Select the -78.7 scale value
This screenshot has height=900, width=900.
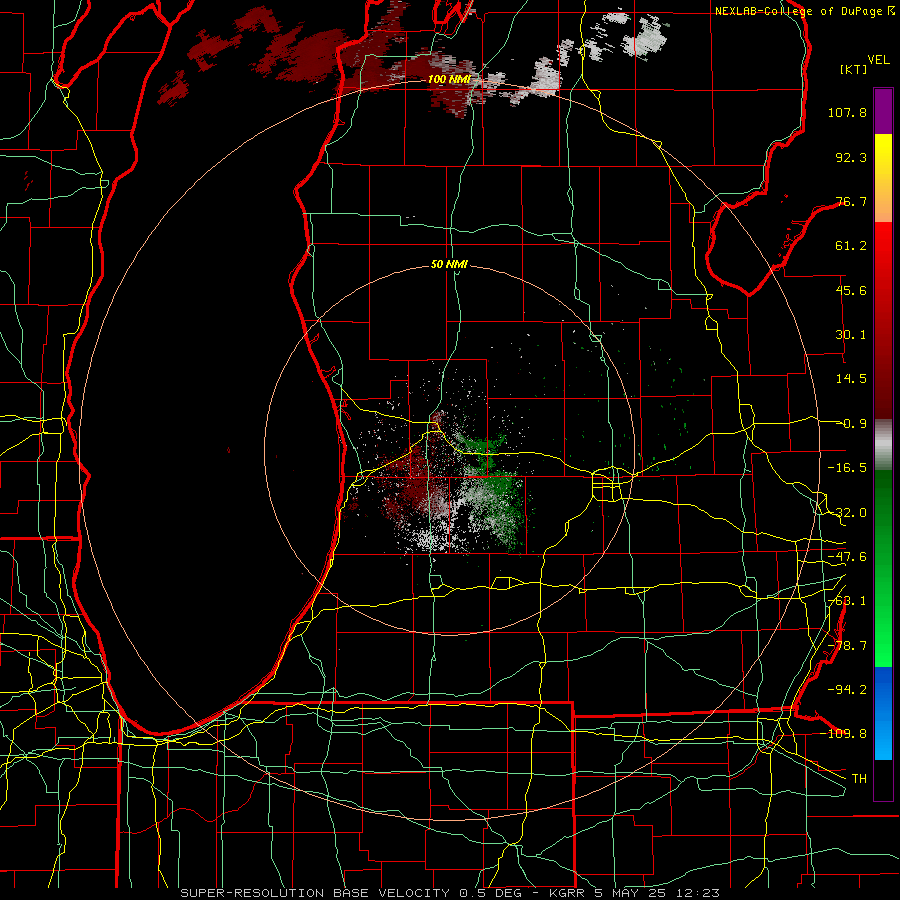click(847, 646)
